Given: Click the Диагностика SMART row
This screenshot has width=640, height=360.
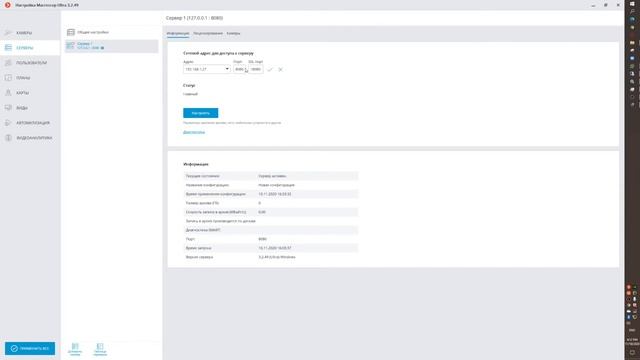Looking at the screenshot, I should pos(271,230).
